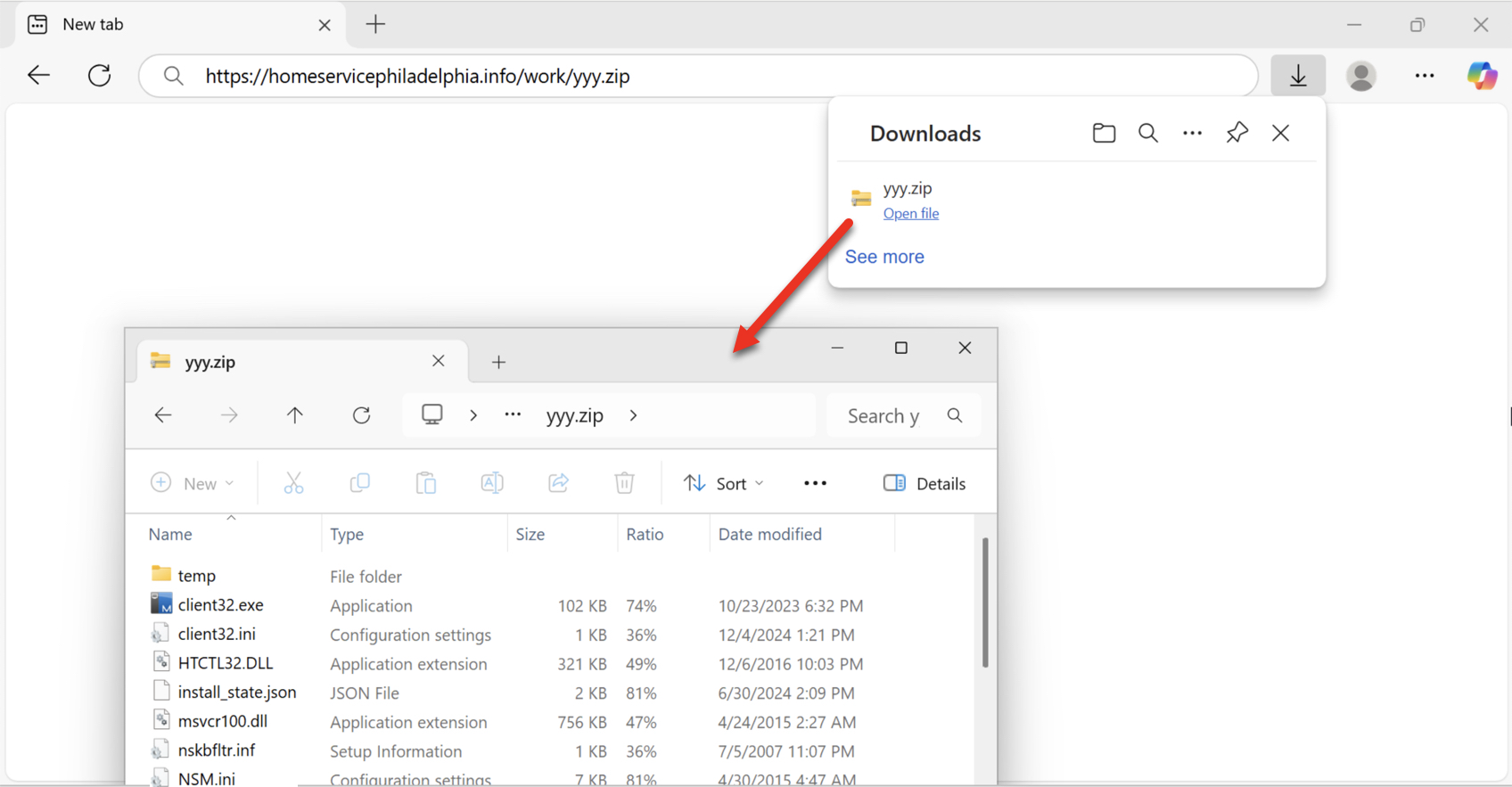Expand chevron after yyy.zip breadcrumb
Screen dimensions: 1512x787
[633, 415]
